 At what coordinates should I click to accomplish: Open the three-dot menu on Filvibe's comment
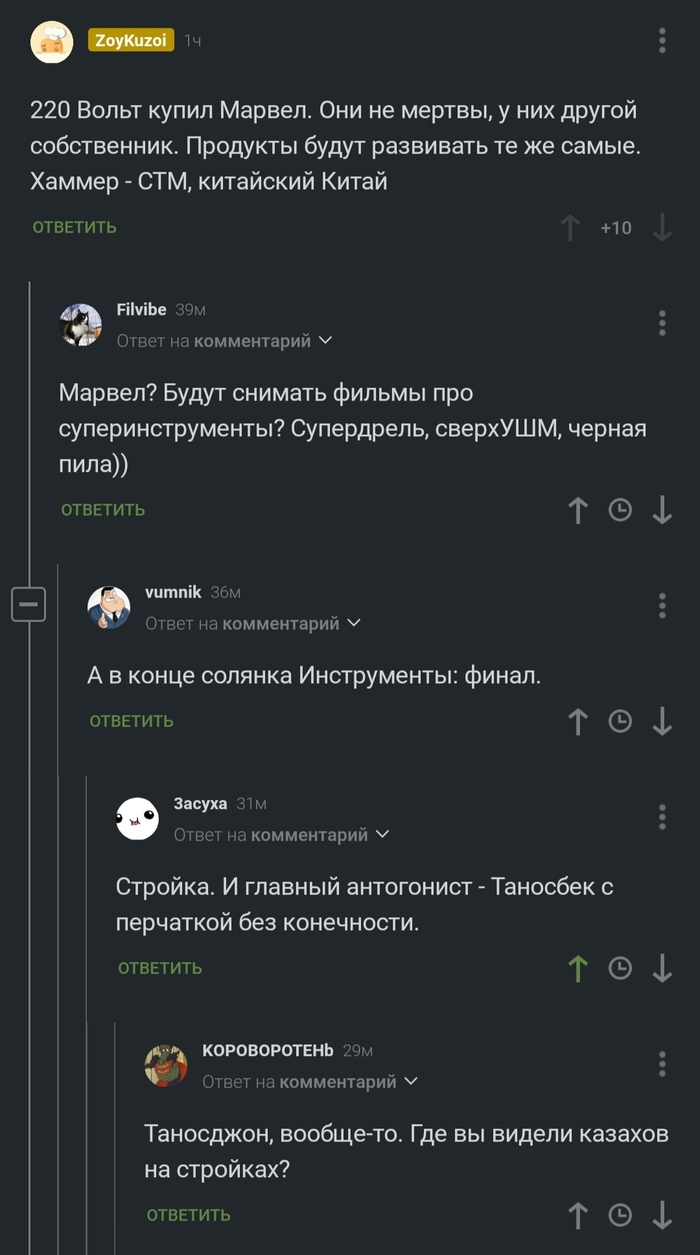point(661,321)
